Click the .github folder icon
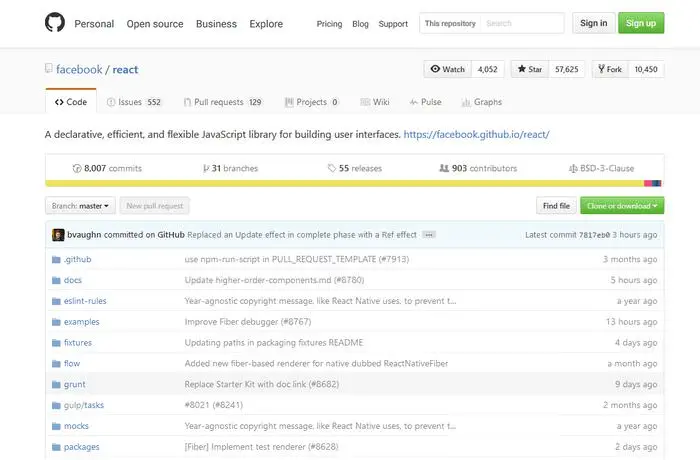Viewport: 700px width, 460px height. coord(56,259)
